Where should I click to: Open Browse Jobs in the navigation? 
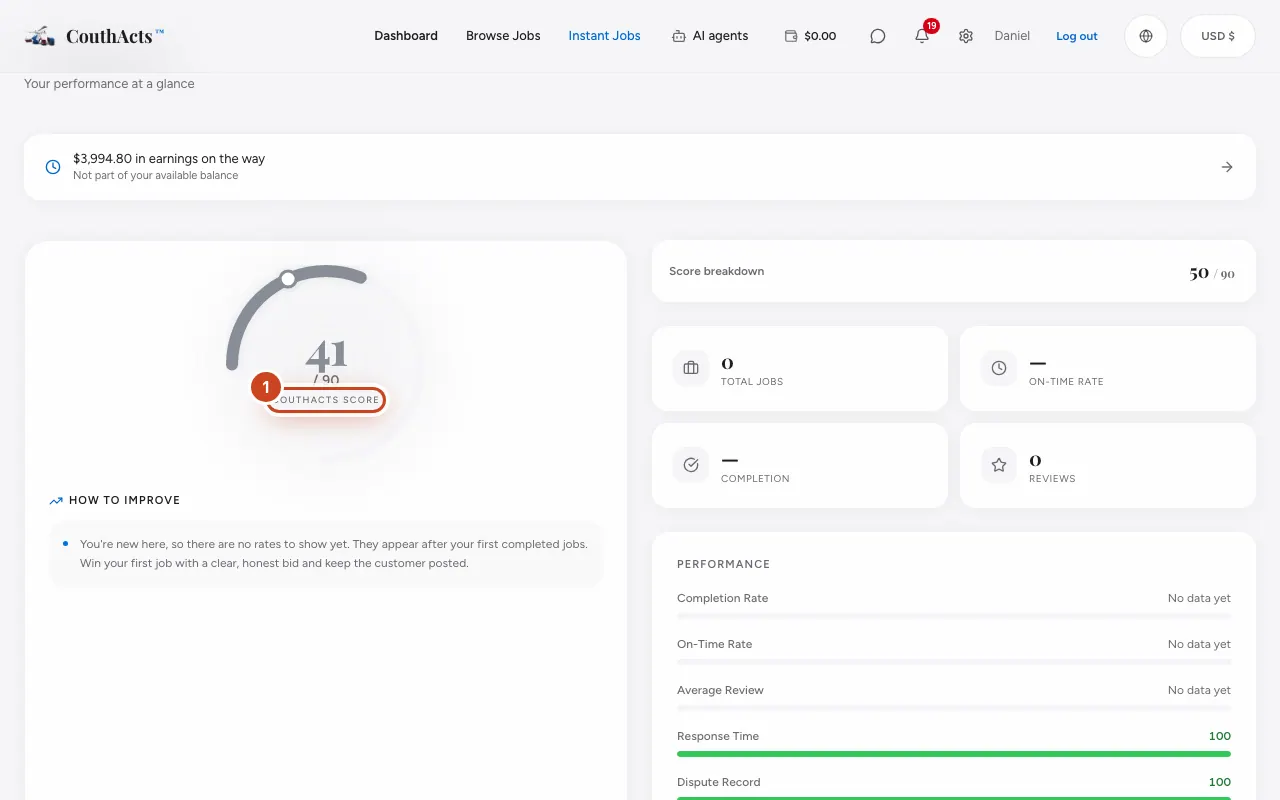(503, 36)
